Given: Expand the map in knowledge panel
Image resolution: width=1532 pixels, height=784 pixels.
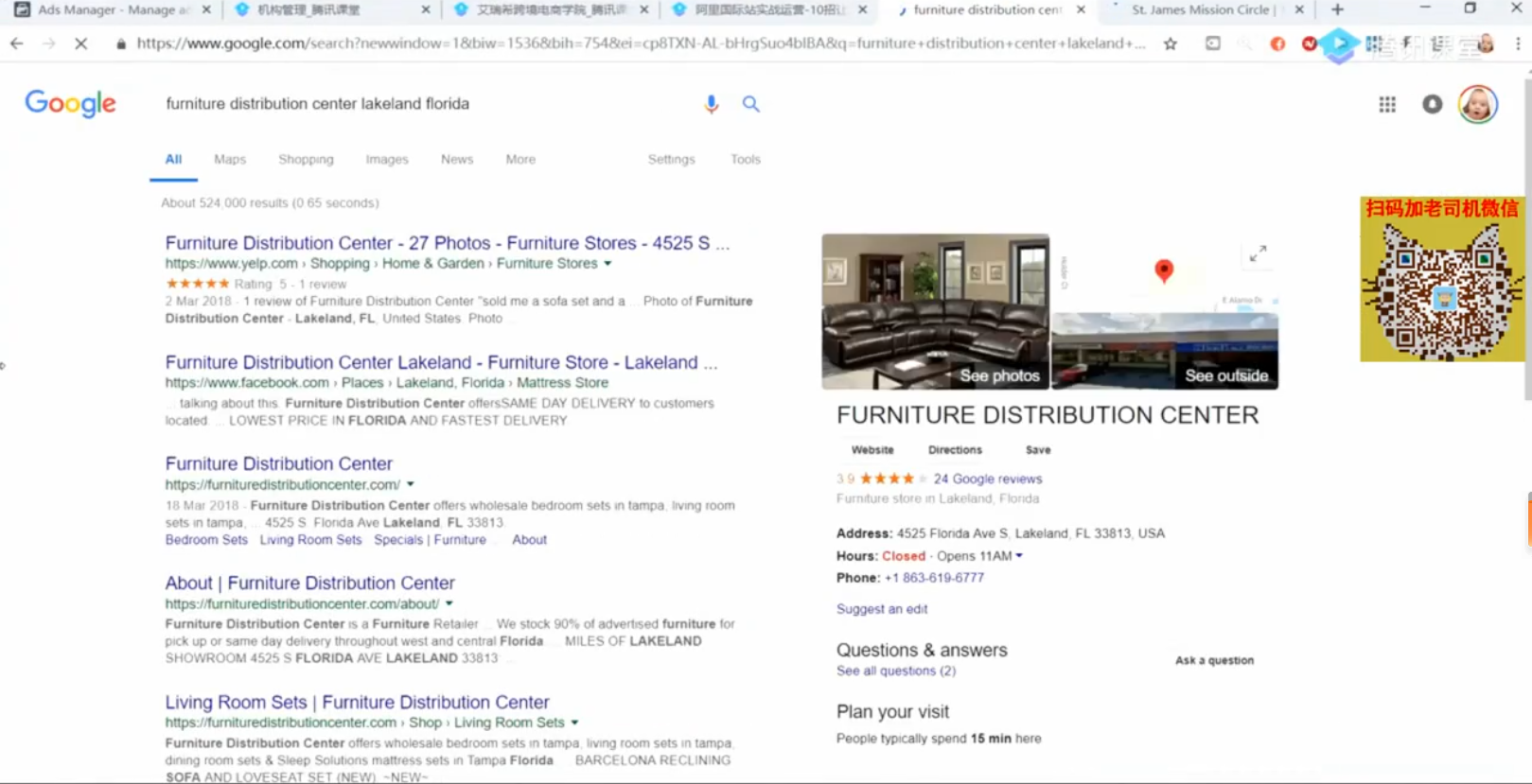Looking at the screenshot, I should point(1258,253).
